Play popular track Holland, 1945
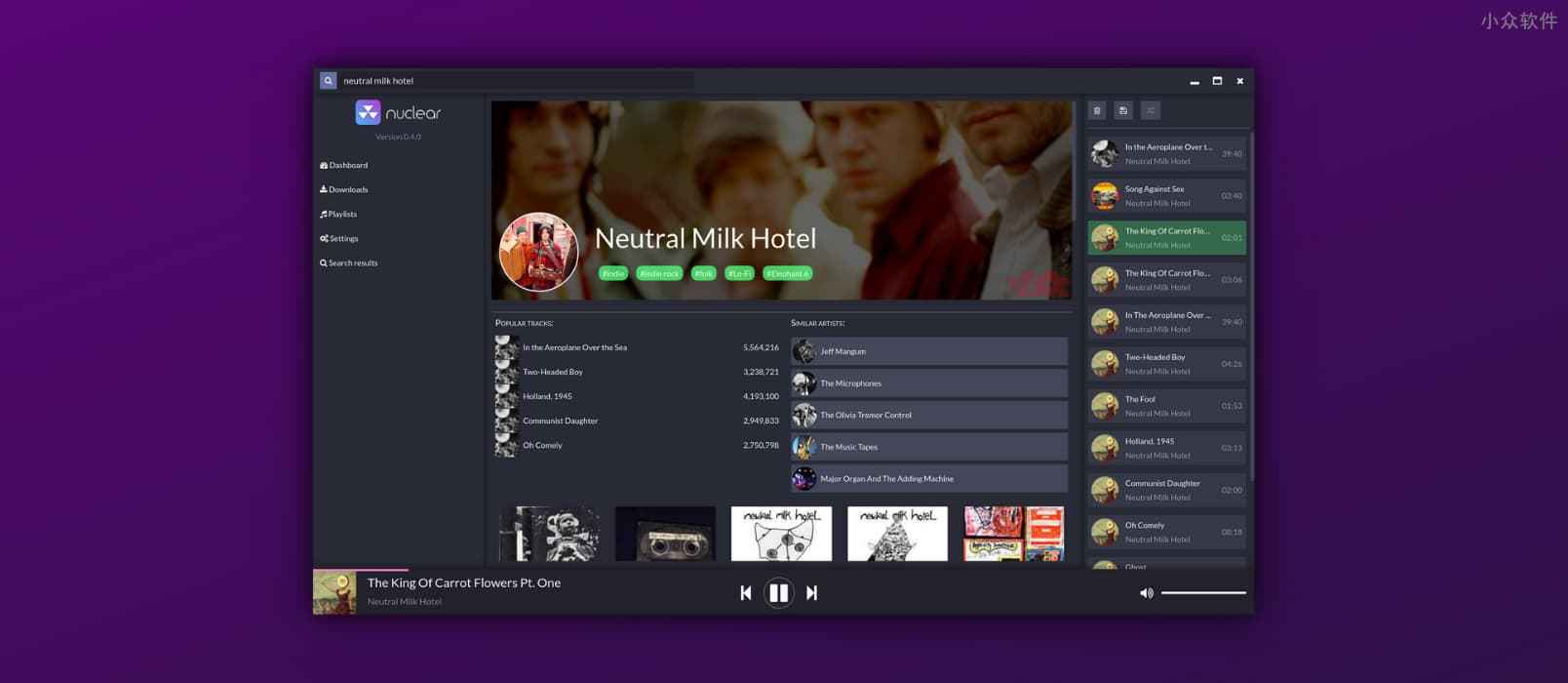1568x683 pixels. click(547, 397)
